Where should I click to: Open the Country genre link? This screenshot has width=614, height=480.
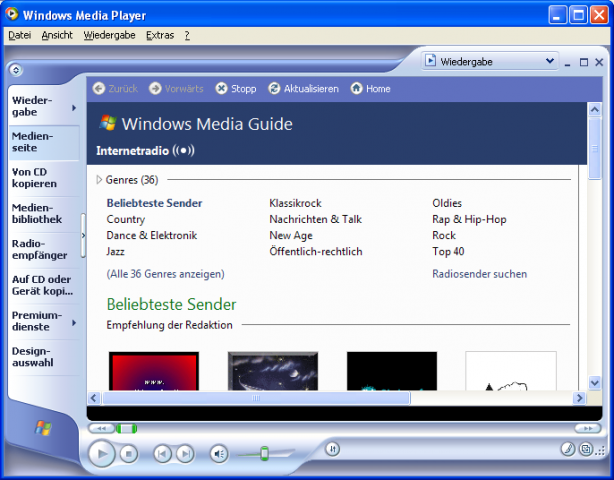click(126, 219)
